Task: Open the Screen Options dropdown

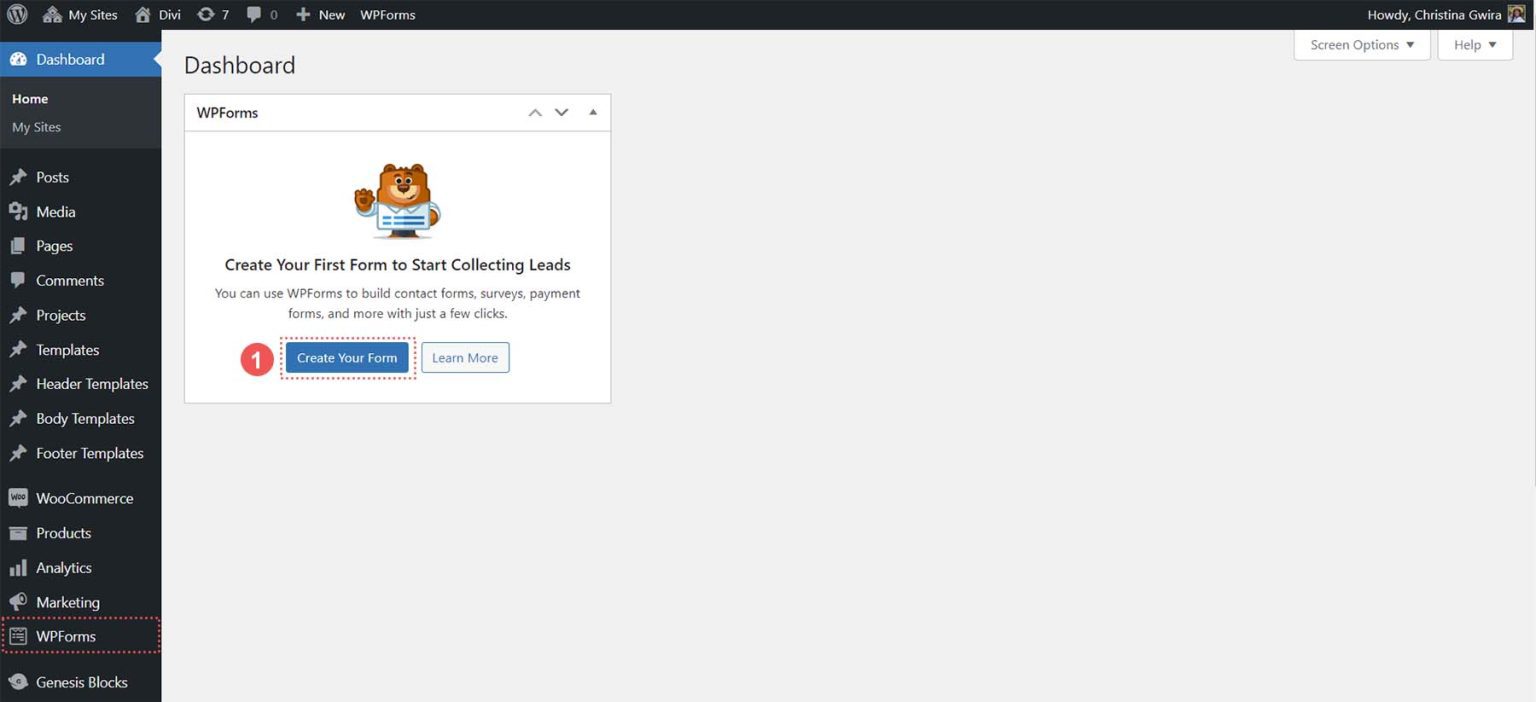Action: pyautogui.click(x=1360, y=44)
